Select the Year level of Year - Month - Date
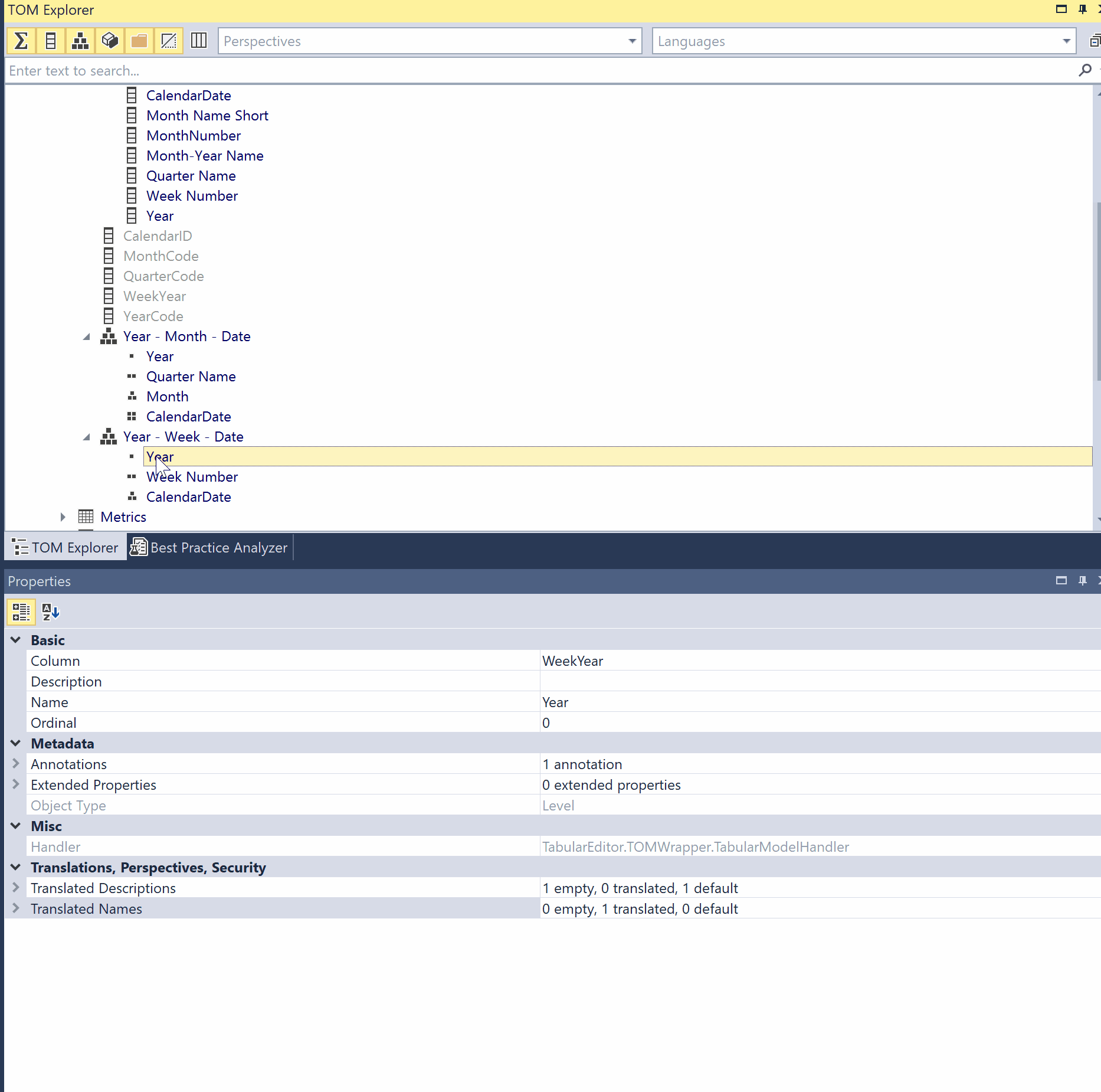 point(160,357)
